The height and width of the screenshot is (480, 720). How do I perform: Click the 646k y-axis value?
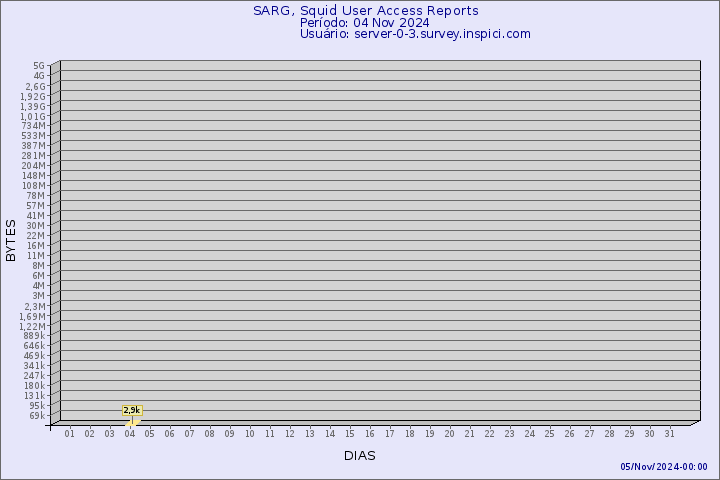coord(34,345)
